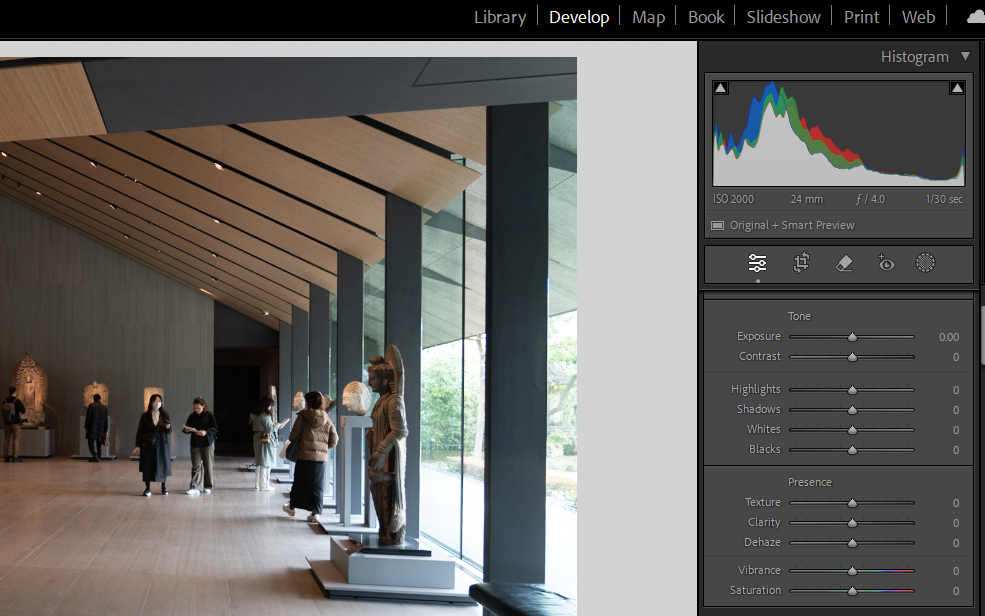Click the Whites value field
Screen dimensions: 985x616
[x=955, y=430]
